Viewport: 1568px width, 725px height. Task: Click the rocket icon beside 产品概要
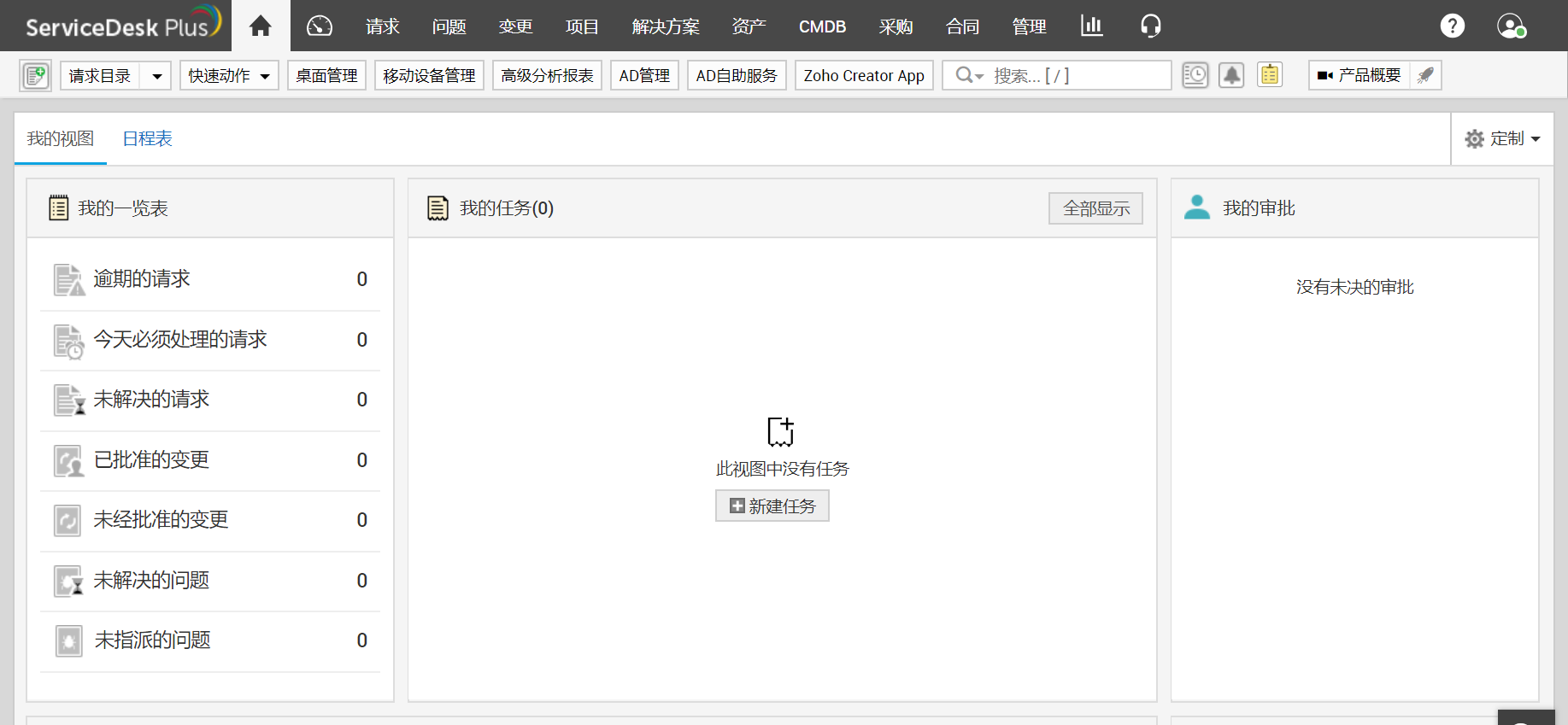pos(1425,75)
